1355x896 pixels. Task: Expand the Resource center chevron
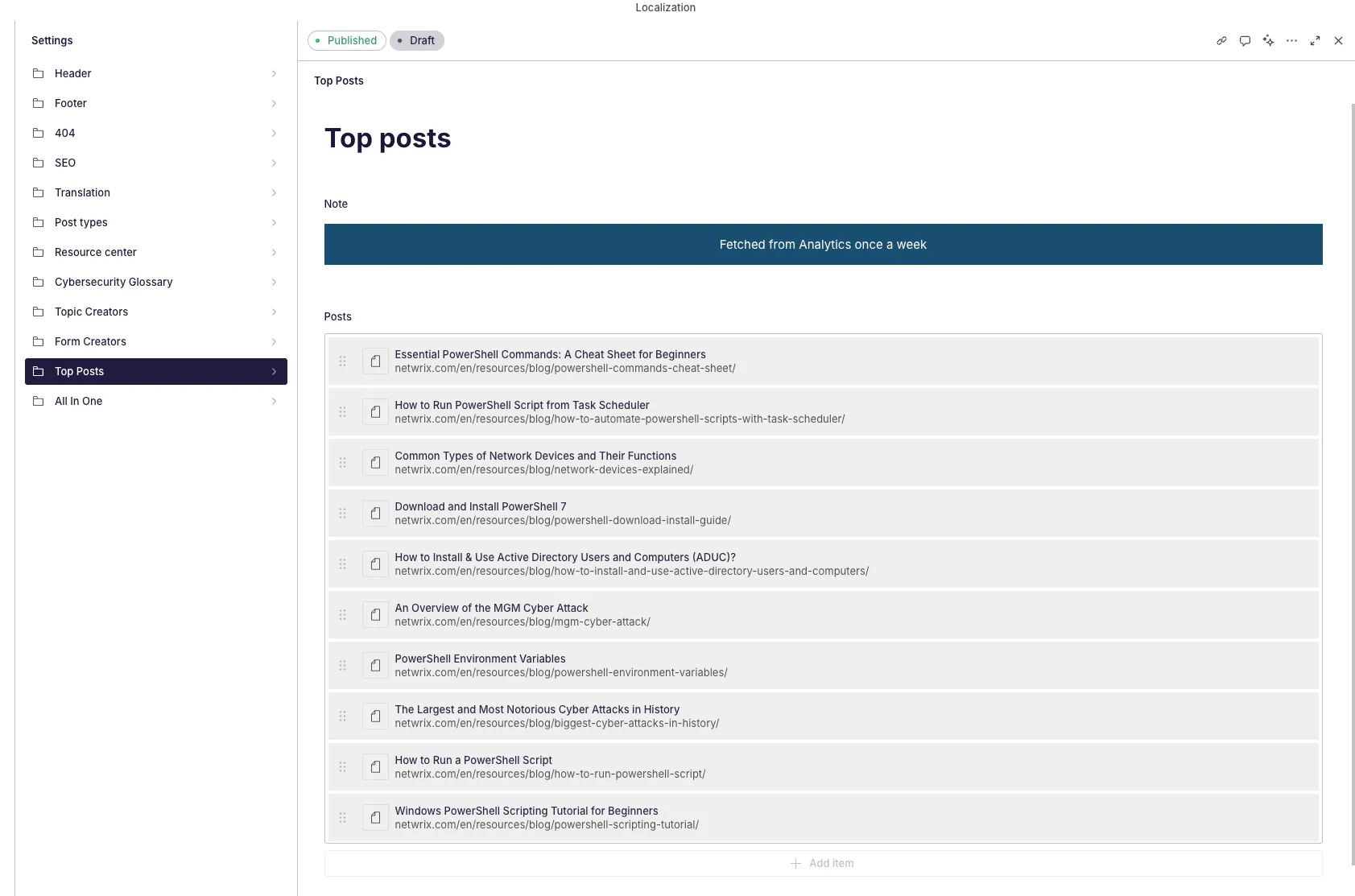click(274, 252)
